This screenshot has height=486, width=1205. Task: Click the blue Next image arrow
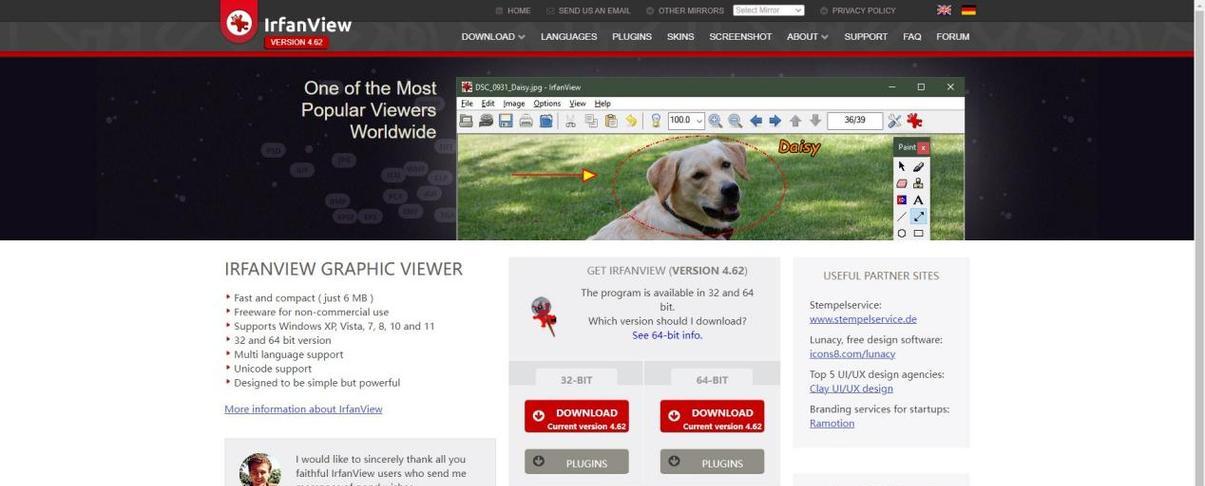coord(775,120)
